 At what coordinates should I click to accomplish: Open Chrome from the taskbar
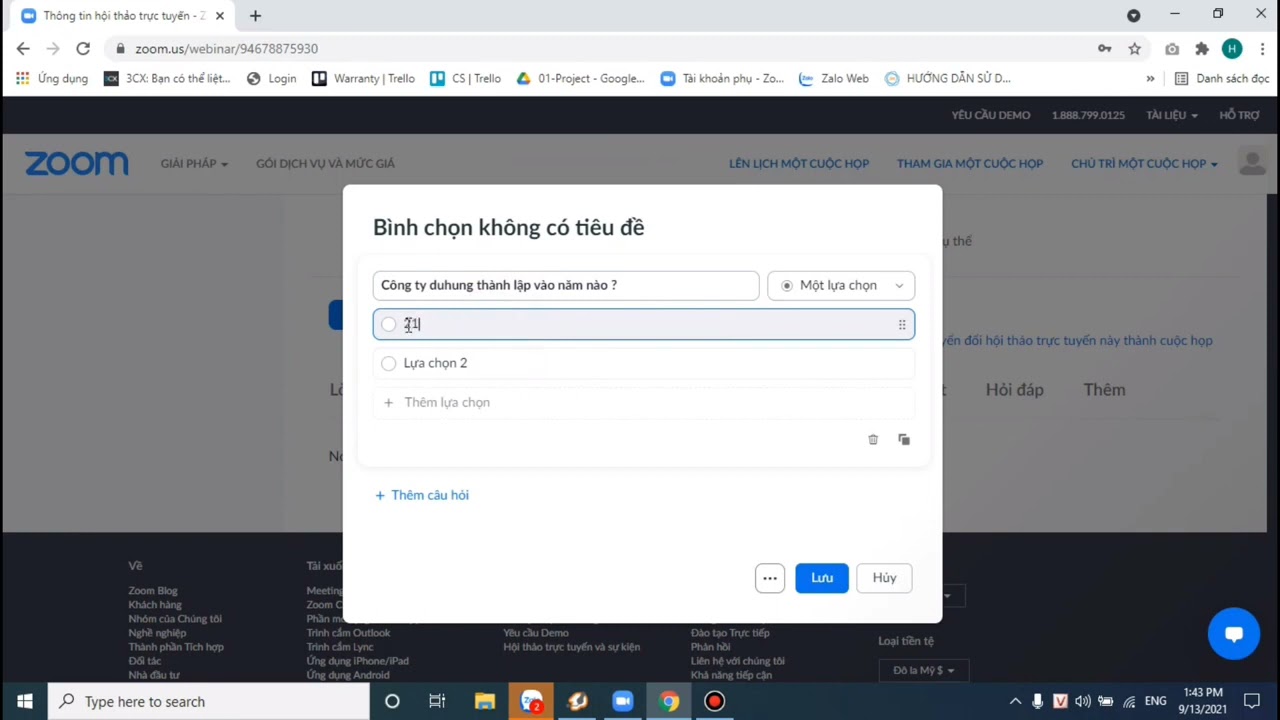coord(669,701)
